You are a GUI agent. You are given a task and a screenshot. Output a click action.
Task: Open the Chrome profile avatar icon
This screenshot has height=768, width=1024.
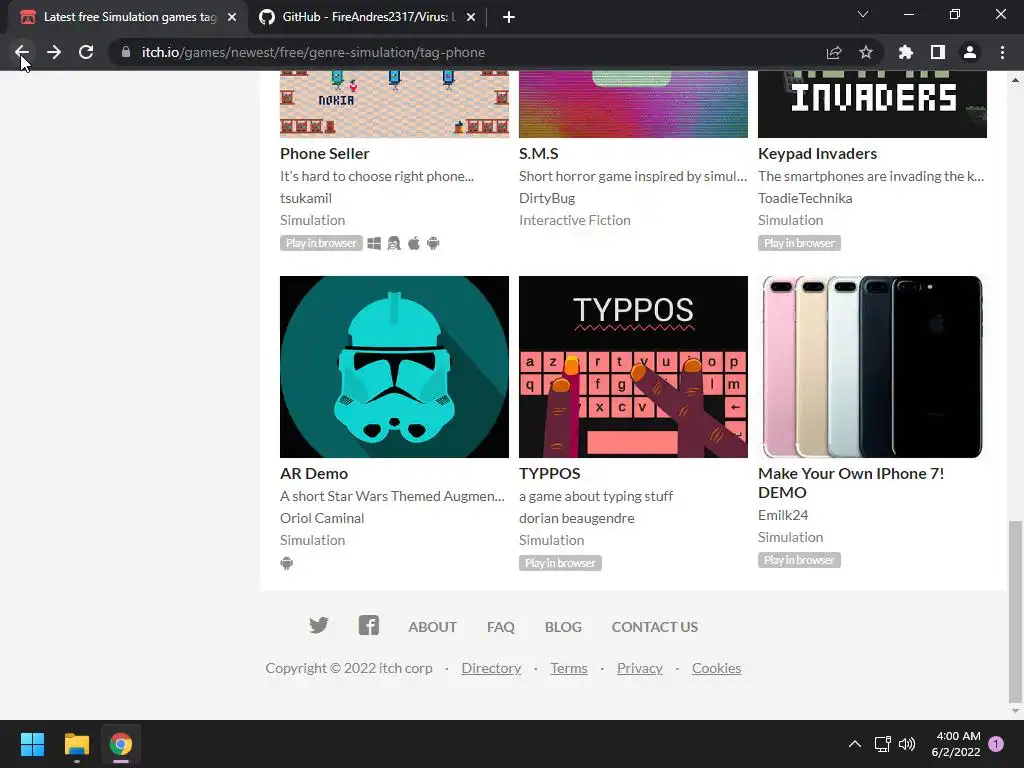point(970,52)
